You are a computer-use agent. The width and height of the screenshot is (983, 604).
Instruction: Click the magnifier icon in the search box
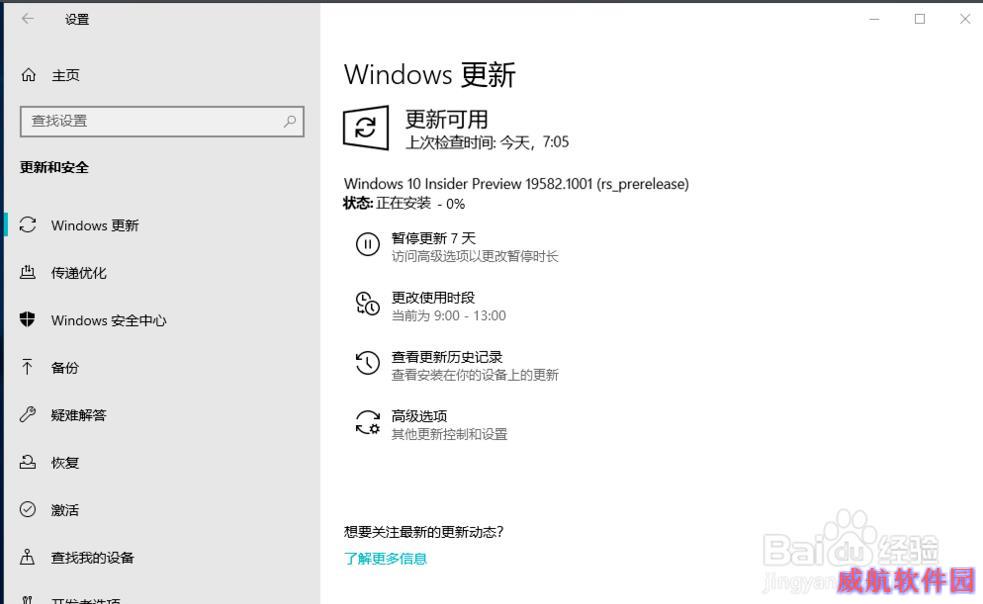pos(290,121)
